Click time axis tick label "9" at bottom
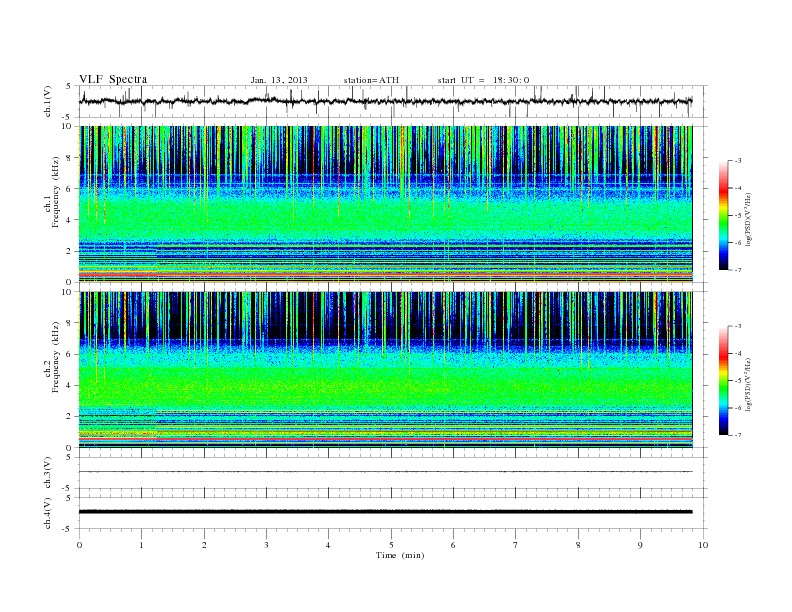This screenshot has width=792, height=612. 640,545
